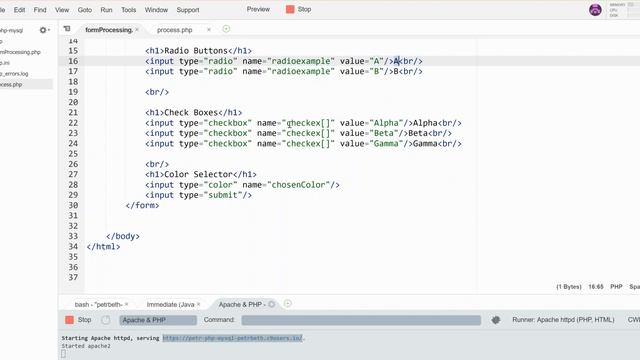Click line number 16 in the gutter
The image size is (640, 360).
(73, 61)
